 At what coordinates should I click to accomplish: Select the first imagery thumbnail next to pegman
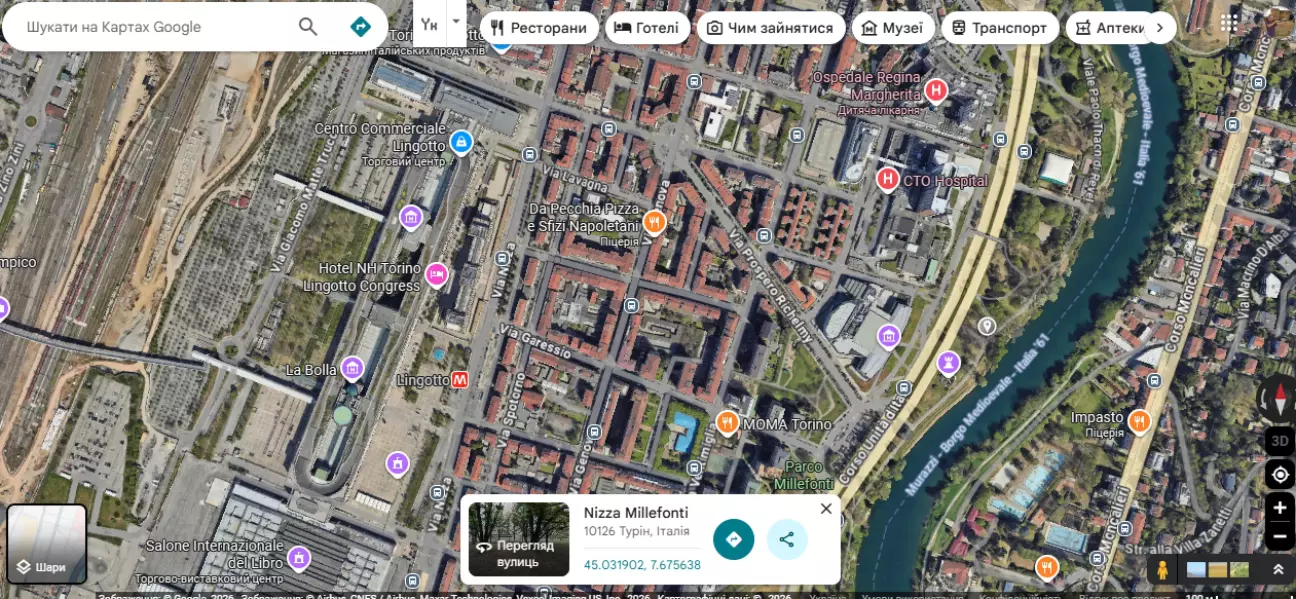point(1196,570)
